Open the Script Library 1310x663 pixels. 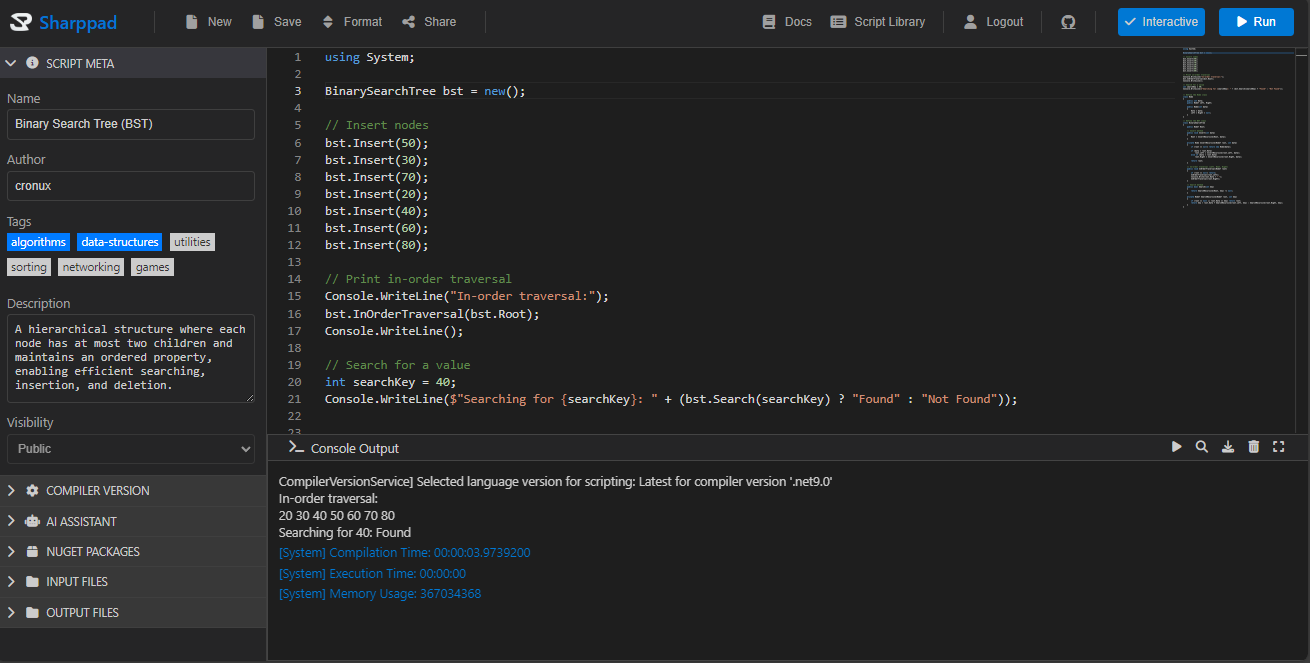(877, 21)
